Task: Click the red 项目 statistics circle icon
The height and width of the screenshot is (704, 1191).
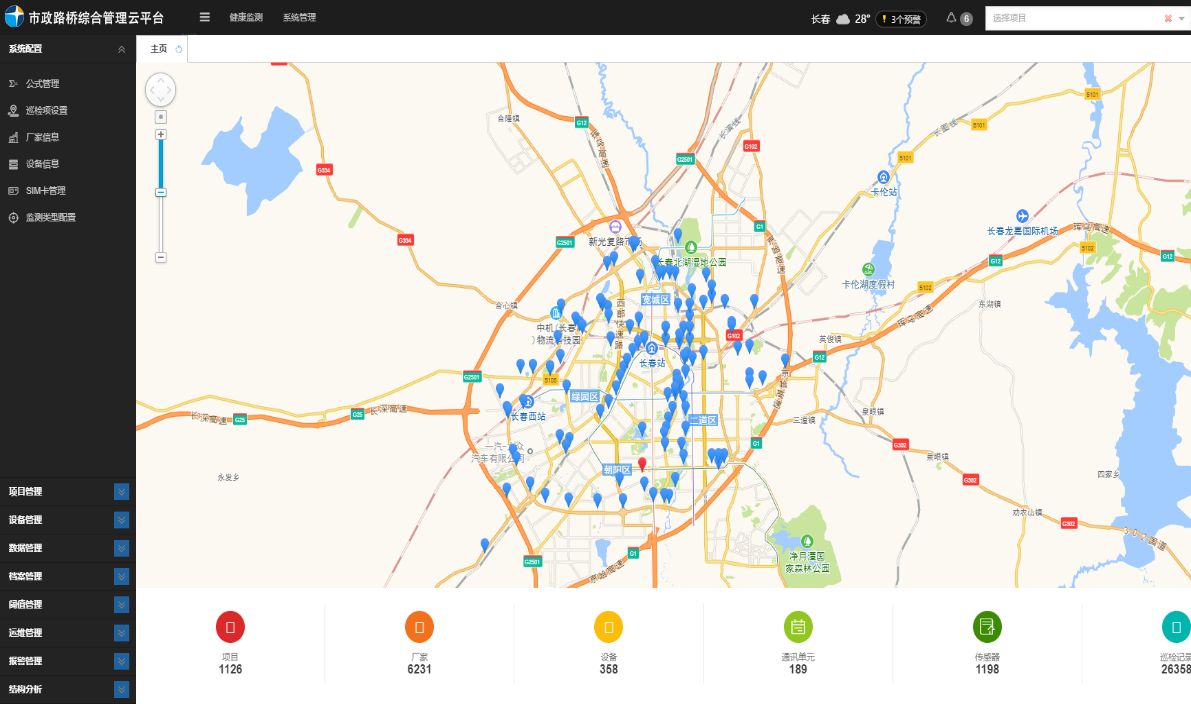Action: pyautogui.click(x=230, y=628)
